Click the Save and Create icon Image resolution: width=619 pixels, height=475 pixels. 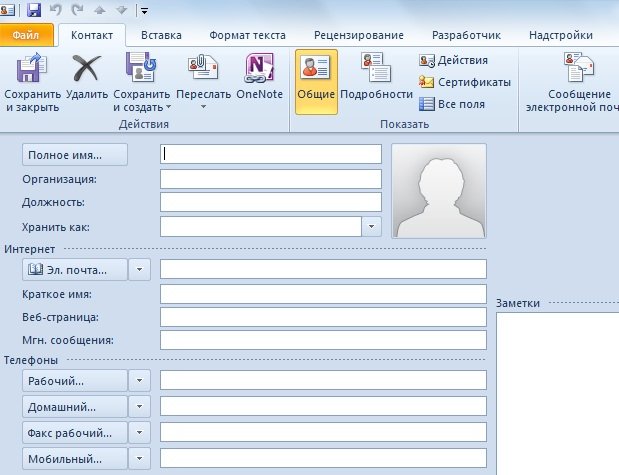(x=141, y=70)
